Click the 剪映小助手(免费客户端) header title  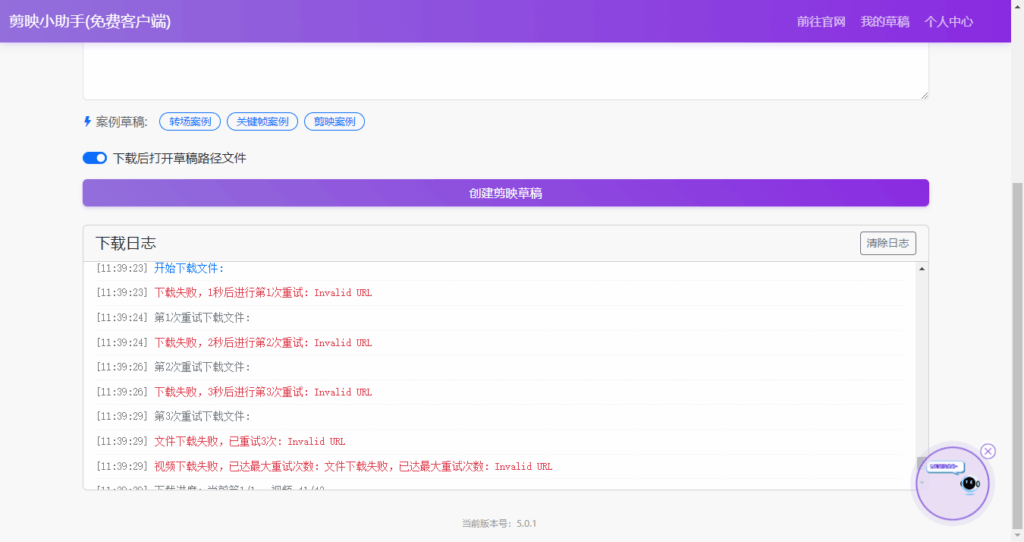(90, 21)
